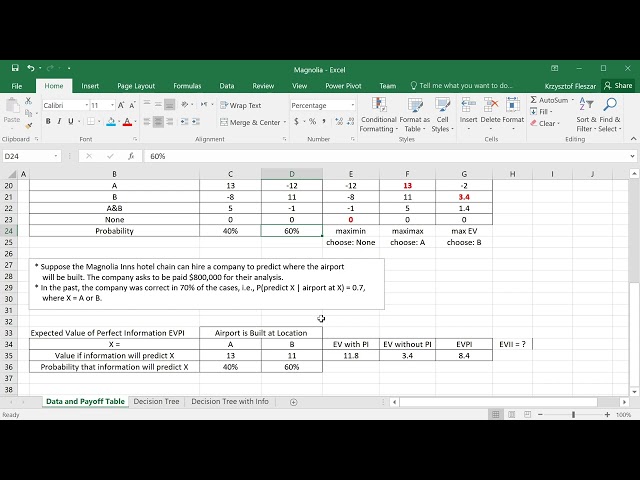This screenshot has width=640, height=480.
Task: Switch to the Decision Tree sheet tab
Action: click(x=156, y=402)
